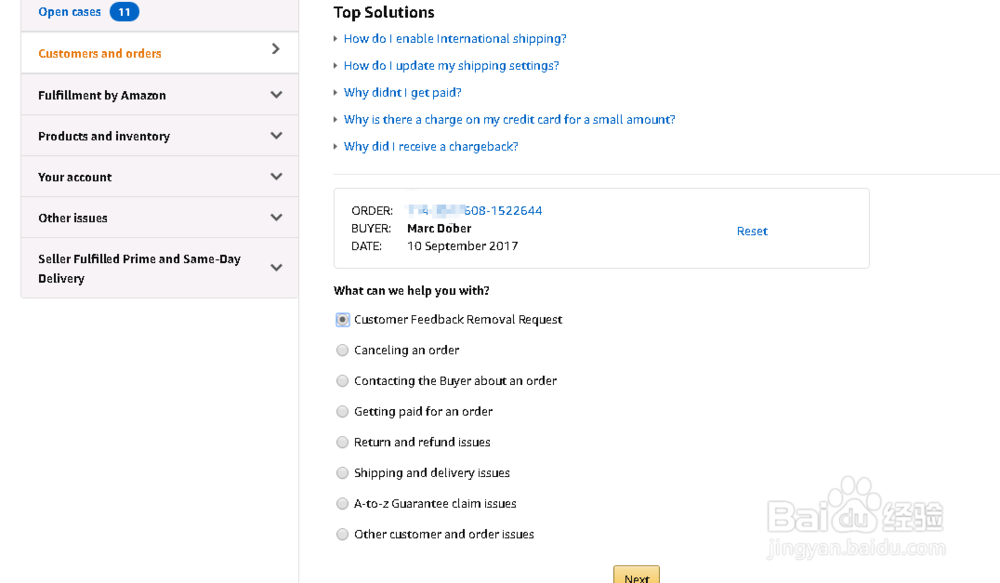Image resolution: width=1000 pixels, height=583 pixels.
Task: Select Contacting the Buyer about an order
Action: (342, 381)
